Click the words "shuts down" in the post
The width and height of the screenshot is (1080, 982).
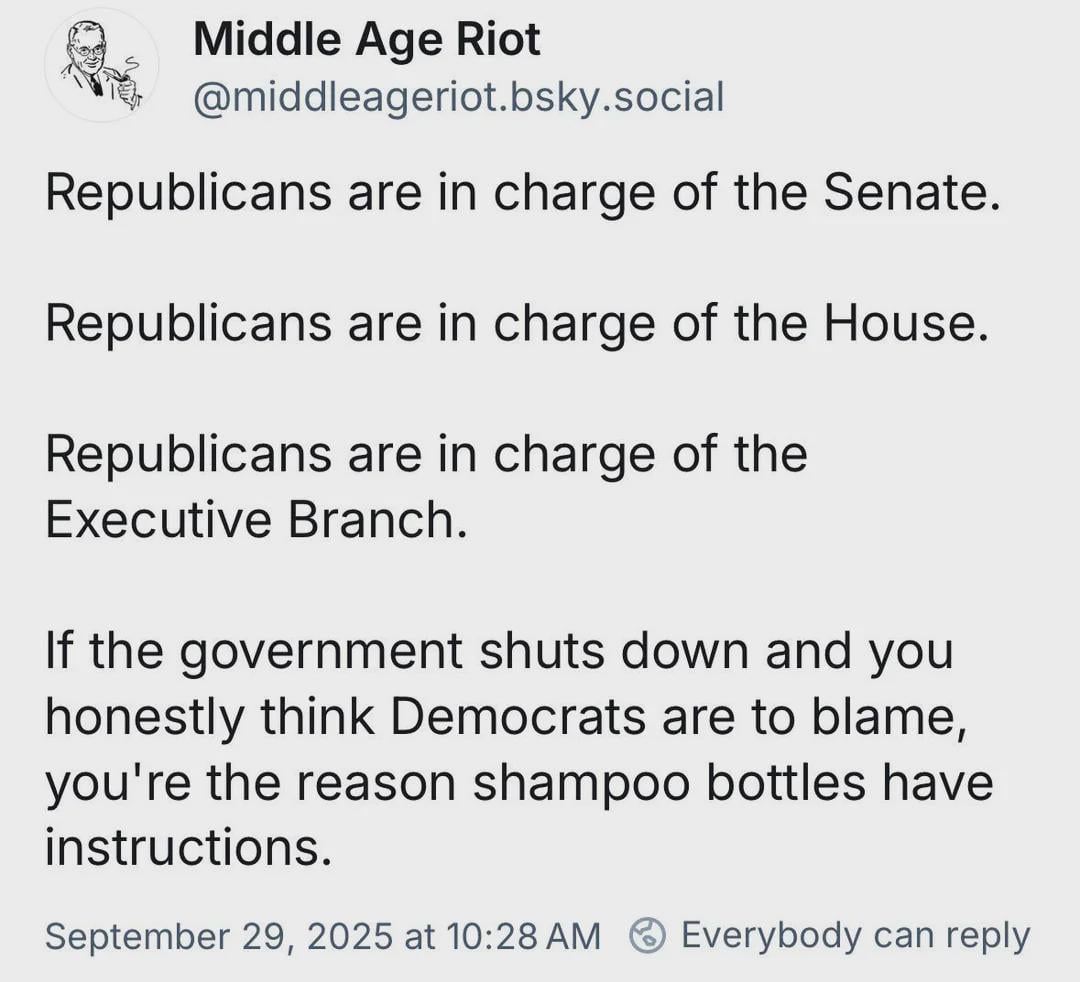point(615,651)
